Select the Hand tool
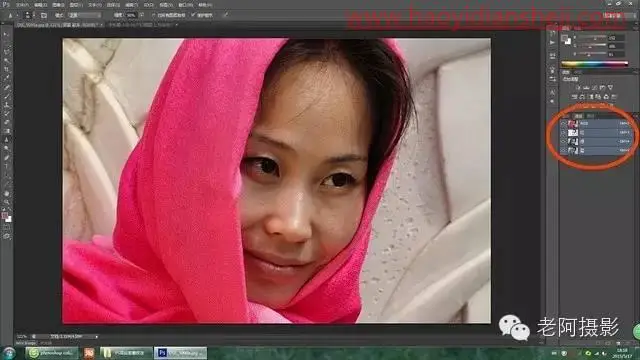Image resolution: width=640 pixels, height=360 pixels. (6, 193)
